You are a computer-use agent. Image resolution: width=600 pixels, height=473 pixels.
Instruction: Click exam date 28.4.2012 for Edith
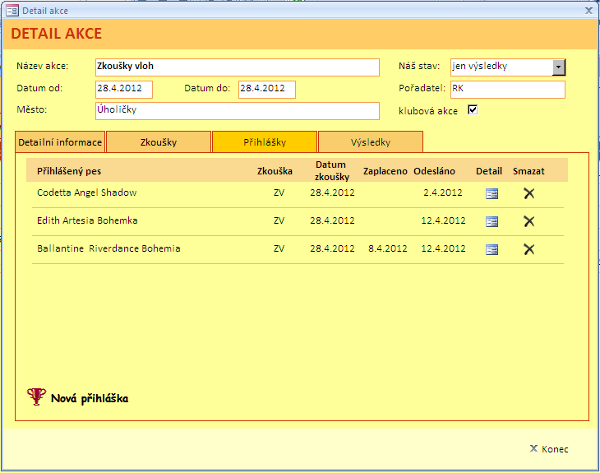(332, 220)
